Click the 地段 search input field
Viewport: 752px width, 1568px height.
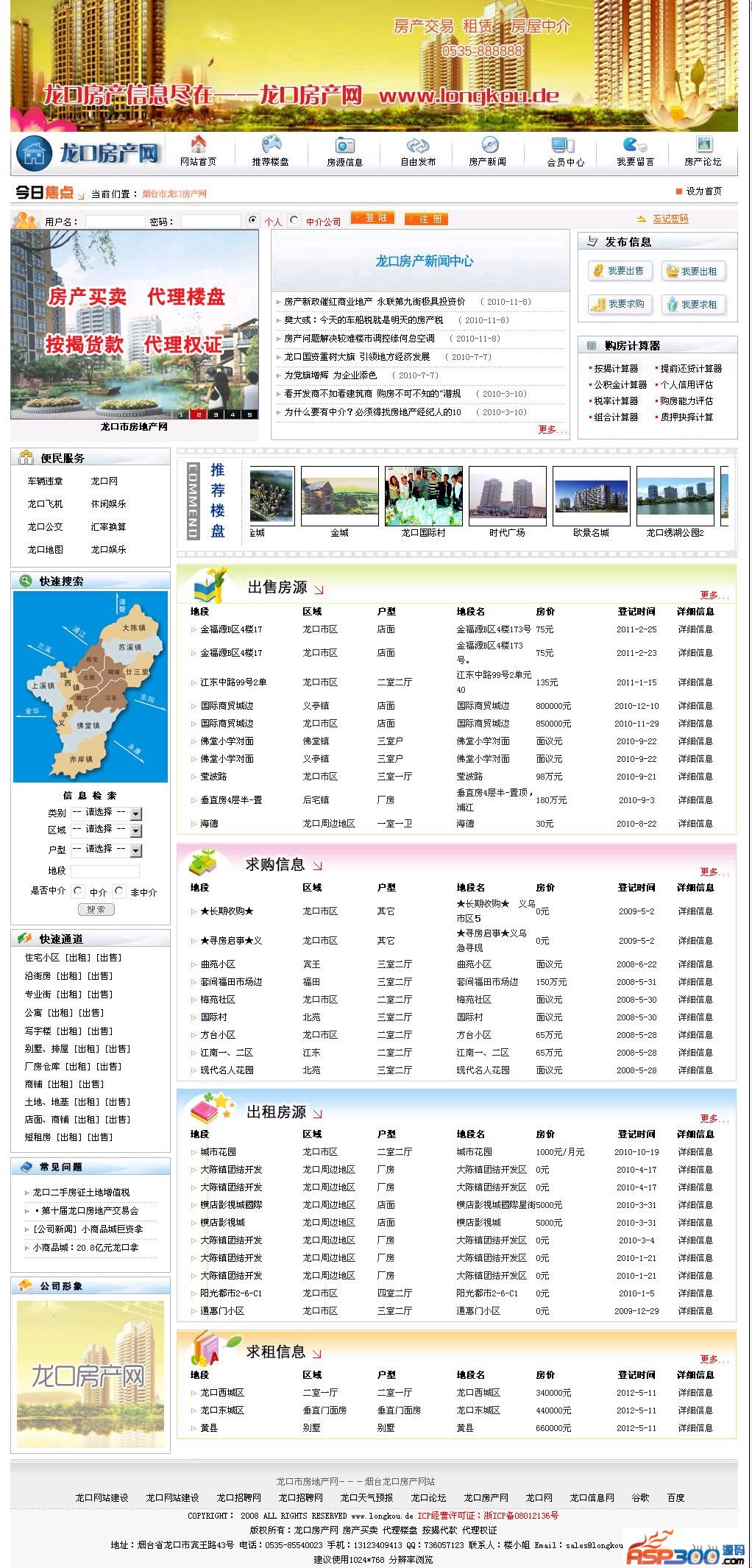104,871
